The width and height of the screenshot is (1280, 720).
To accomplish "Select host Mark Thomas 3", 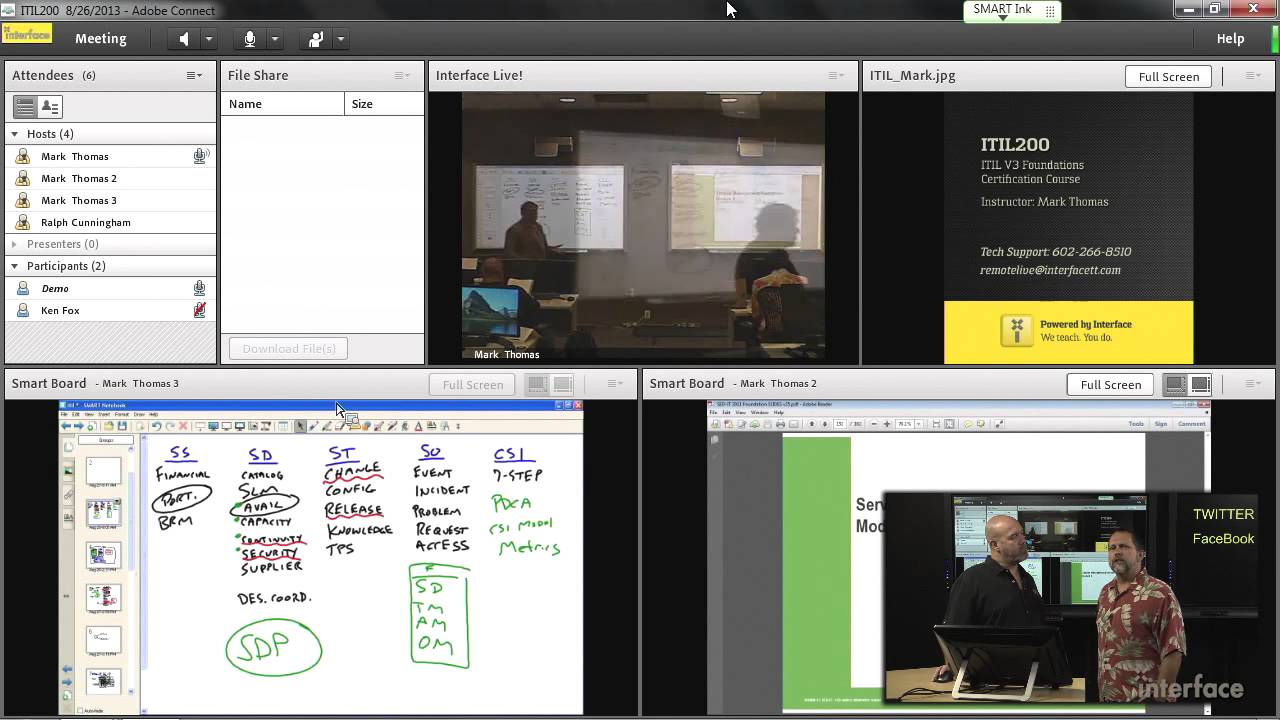I will coord(110,200).
